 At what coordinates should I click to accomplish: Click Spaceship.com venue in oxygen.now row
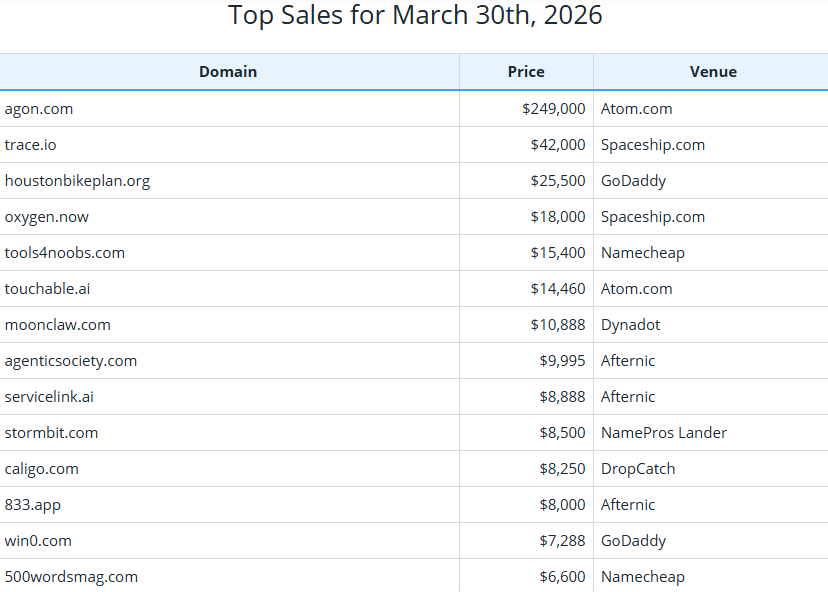pyautogui.click(x=653, y=217)
